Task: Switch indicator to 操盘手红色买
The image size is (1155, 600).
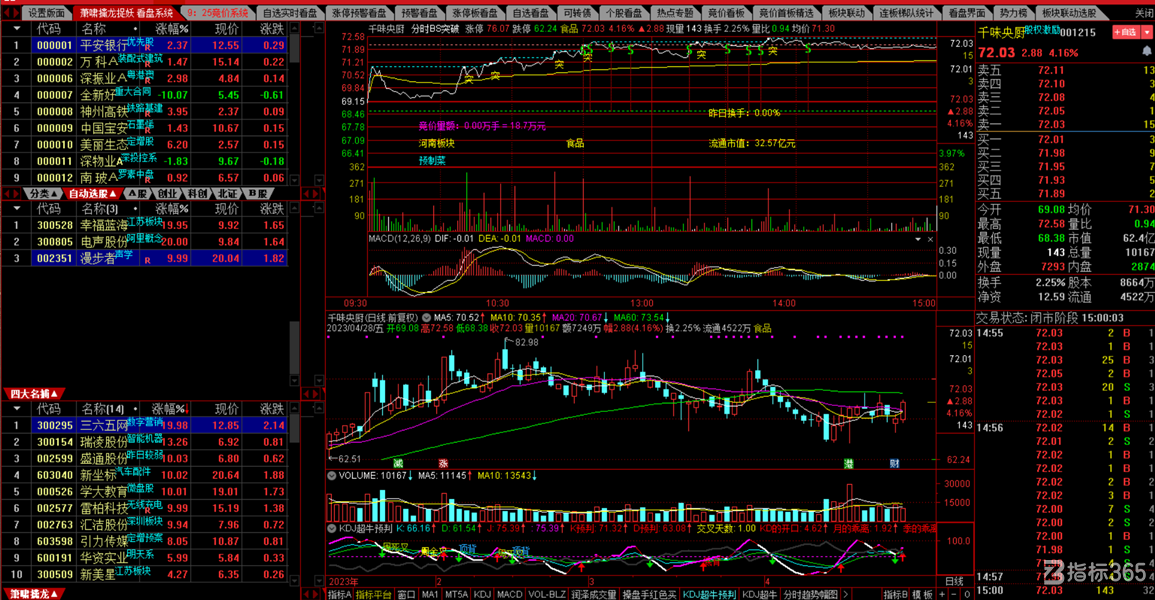Action: (649, 594)
